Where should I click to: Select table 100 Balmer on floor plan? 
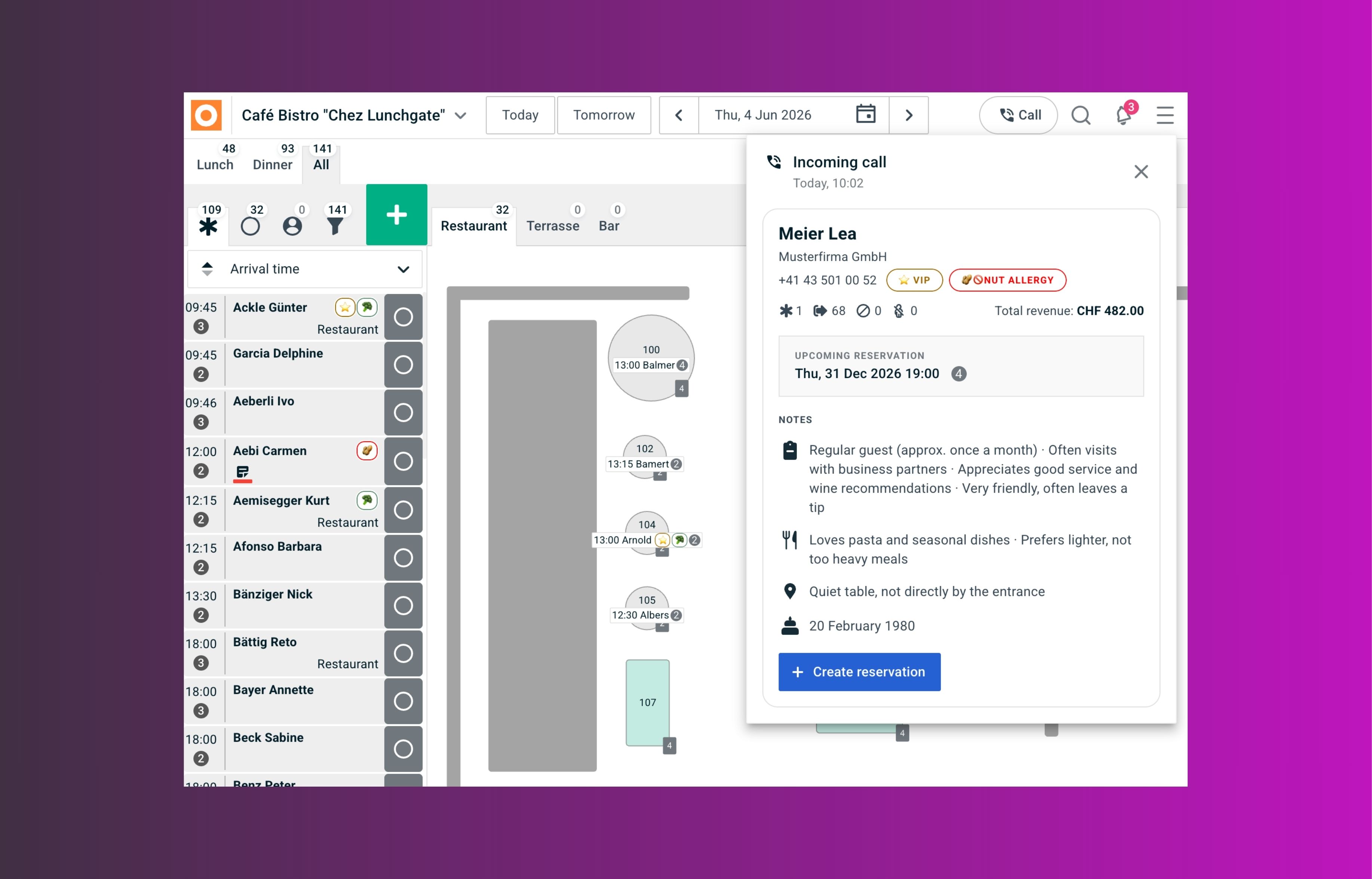coord(651,358)
